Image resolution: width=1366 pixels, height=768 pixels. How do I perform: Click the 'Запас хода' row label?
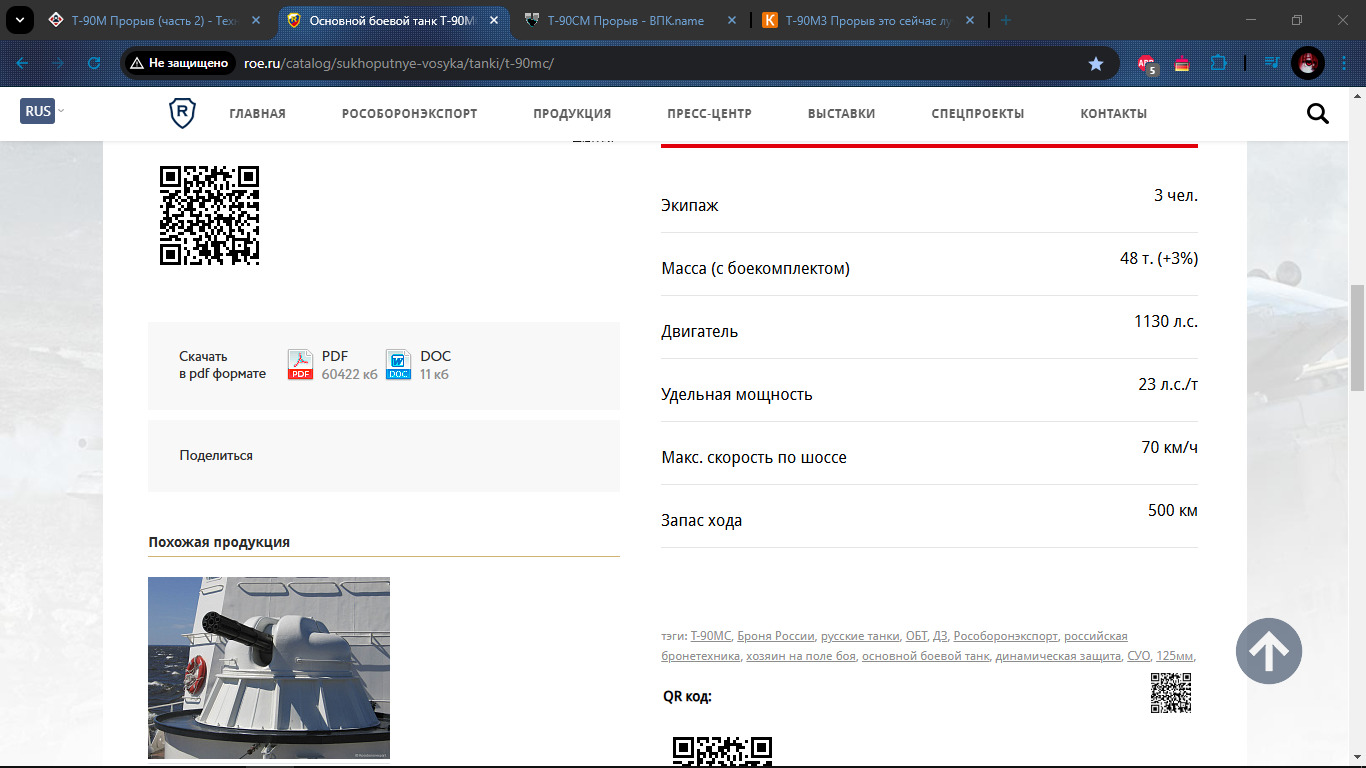click(702, 520)
